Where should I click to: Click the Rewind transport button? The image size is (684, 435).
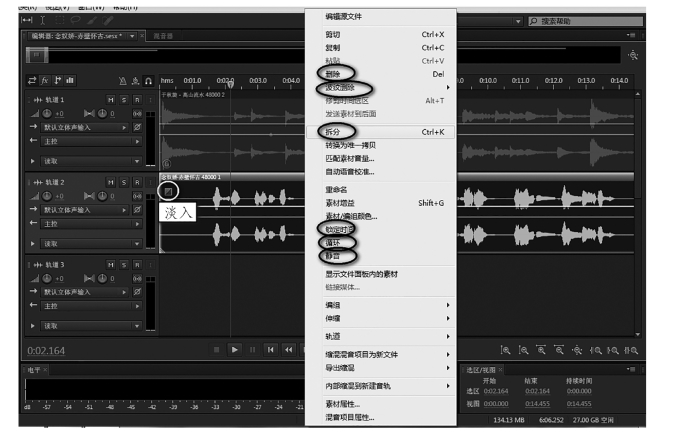point(288,349)
